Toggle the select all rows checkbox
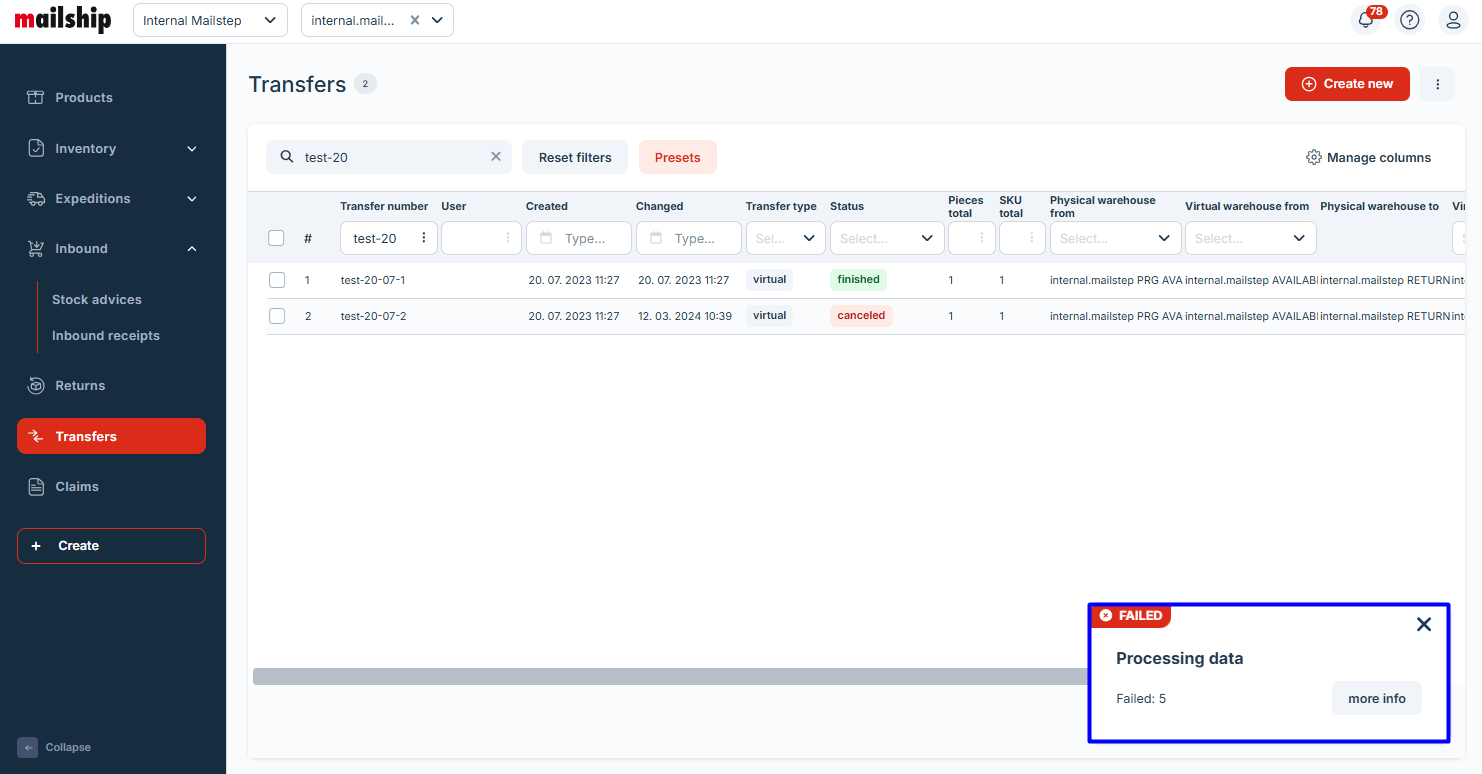 coord(277,238)
